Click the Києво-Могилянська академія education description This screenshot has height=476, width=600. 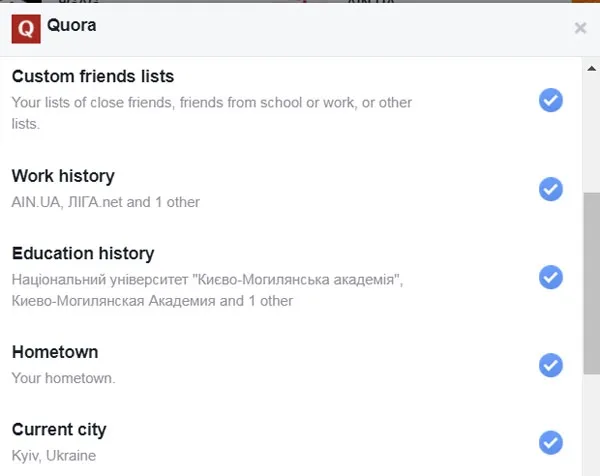tap(207, 290)
